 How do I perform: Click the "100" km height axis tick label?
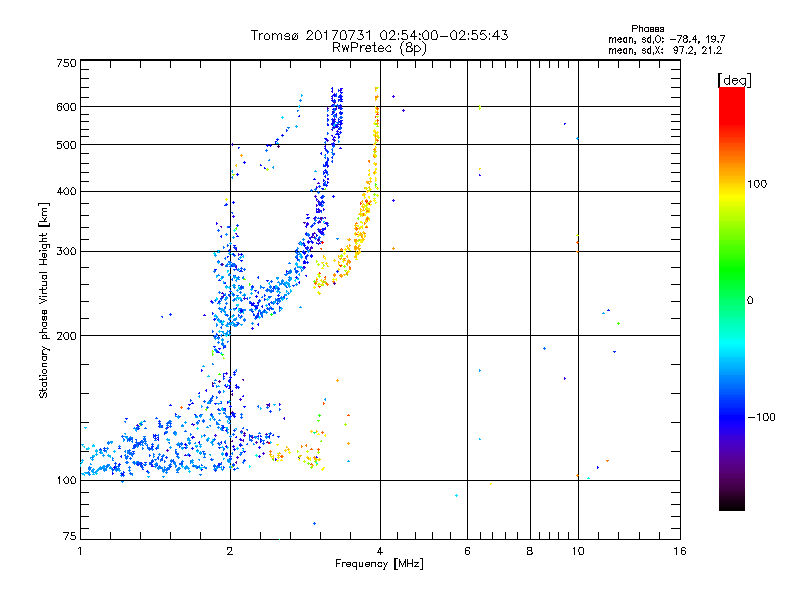click(66, 480)
